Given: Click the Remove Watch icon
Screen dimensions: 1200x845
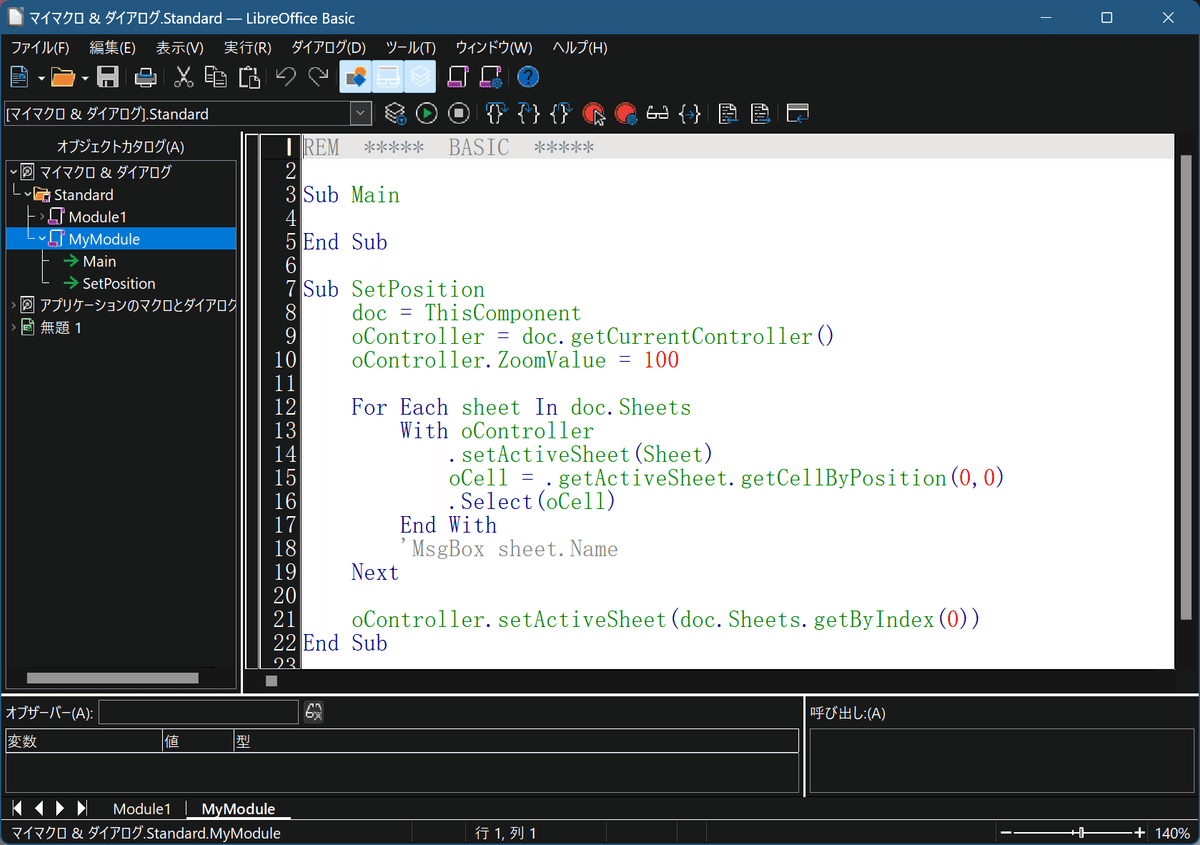Looking at the screenshot, I should [x=314, y=712].
